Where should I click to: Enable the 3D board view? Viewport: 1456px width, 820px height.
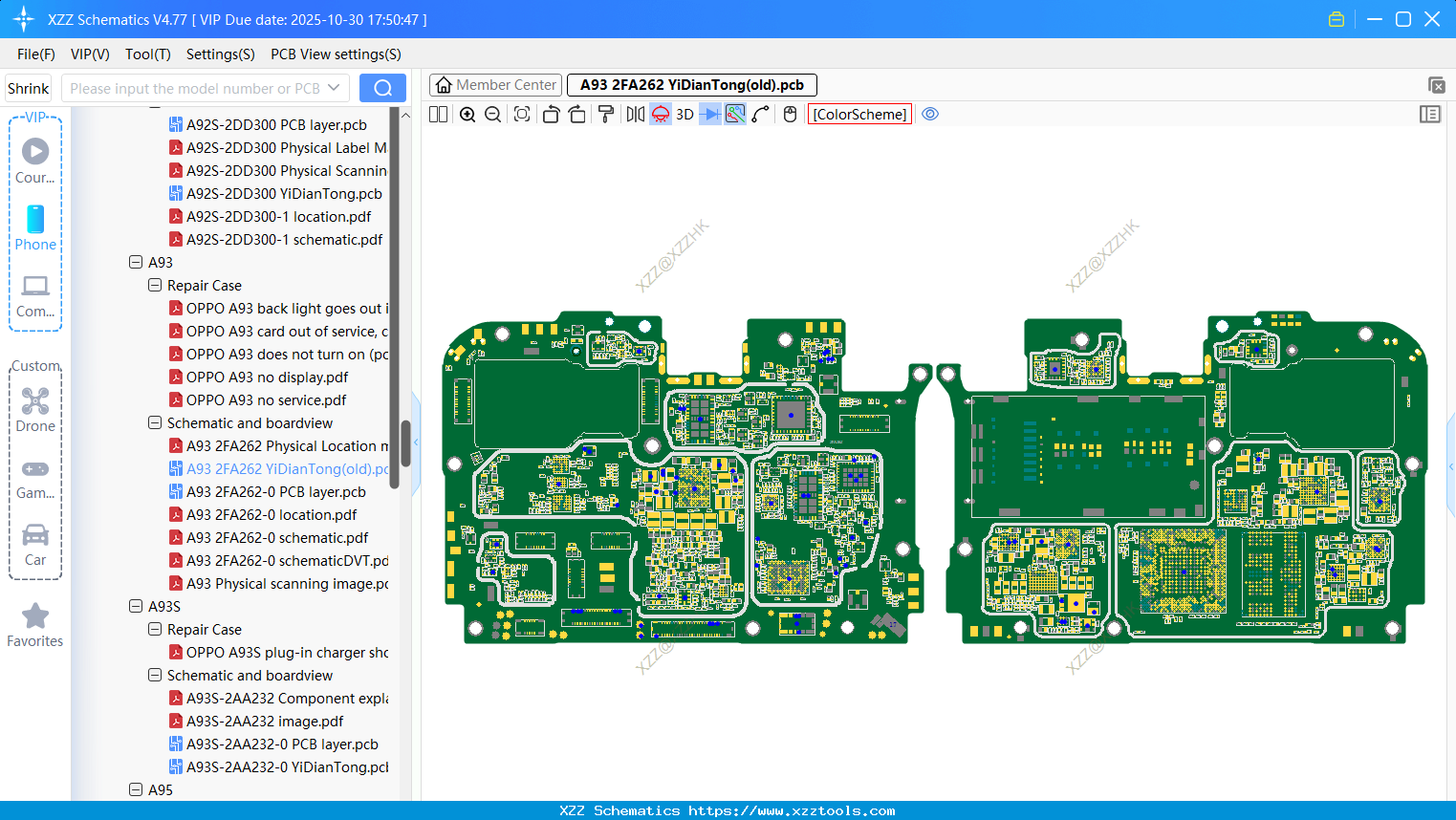pos(685,114)
